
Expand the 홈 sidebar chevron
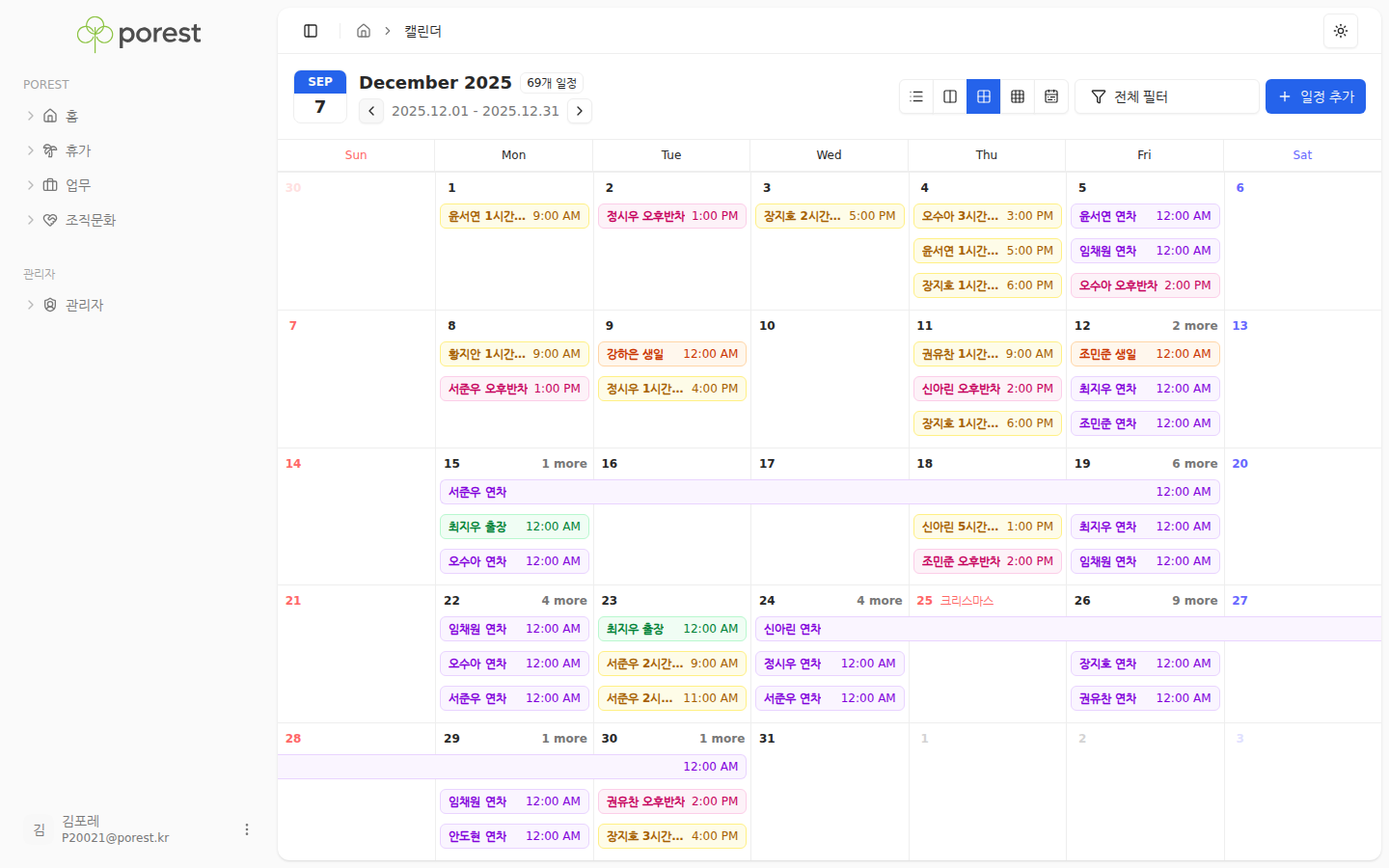[31, 116]
